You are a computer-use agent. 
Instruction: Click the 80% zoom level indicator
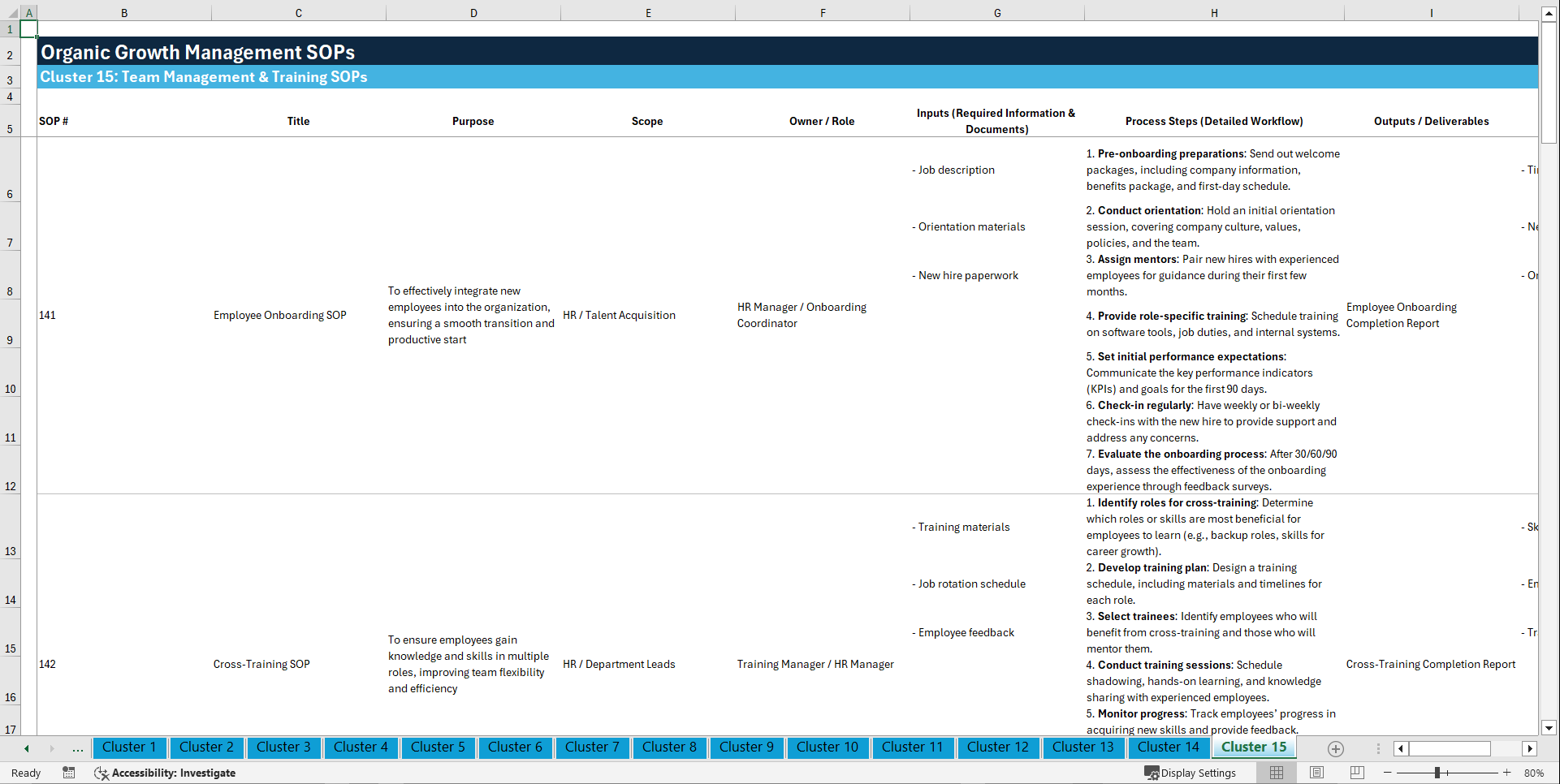pos(1535,773)
